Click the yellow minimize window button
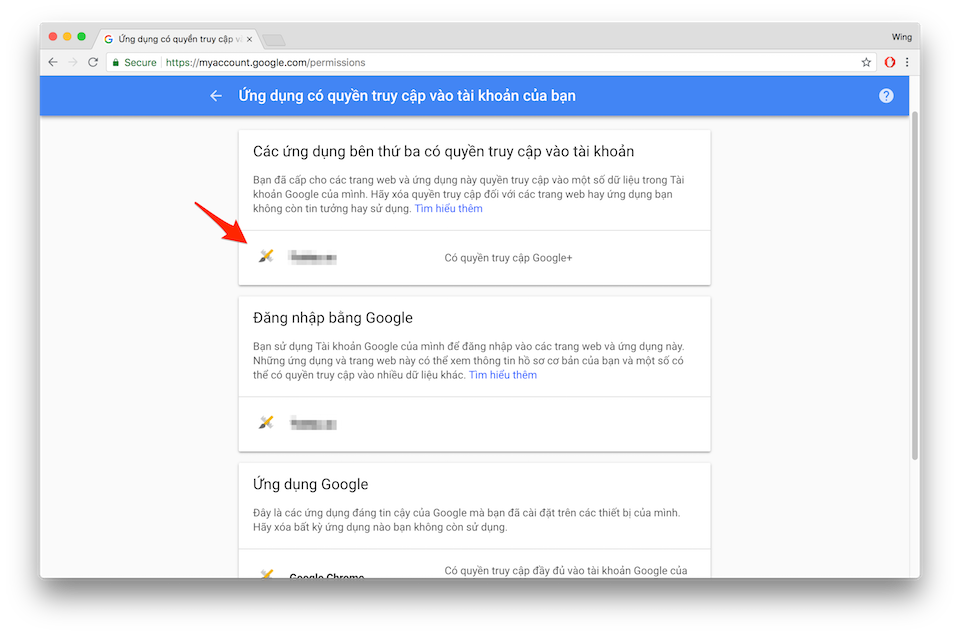Image resolution: width=960 pixels, height=635 pixels. tap(67, 37)
